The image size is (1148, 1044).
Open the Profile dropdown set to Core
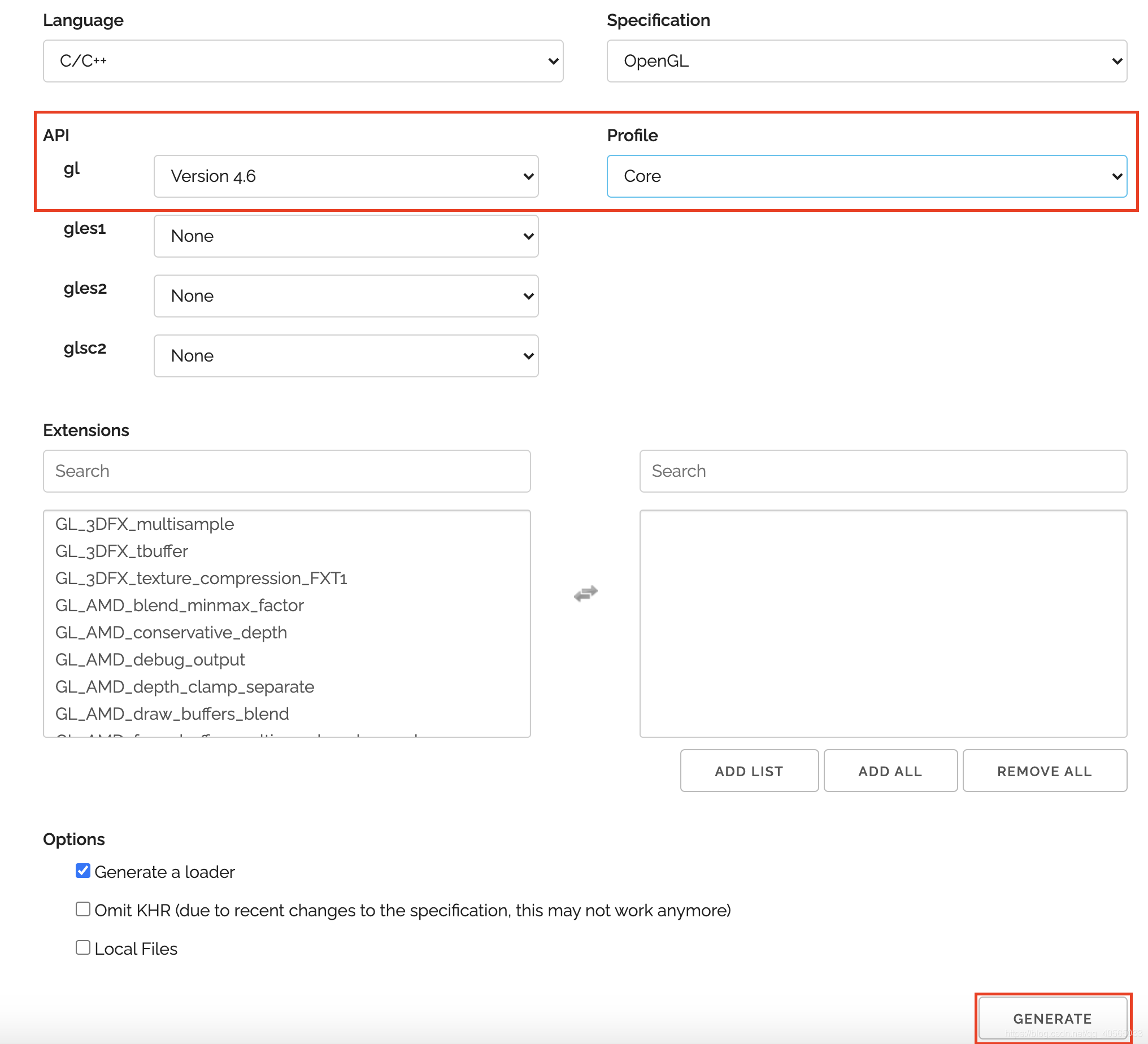coord(866,176)
